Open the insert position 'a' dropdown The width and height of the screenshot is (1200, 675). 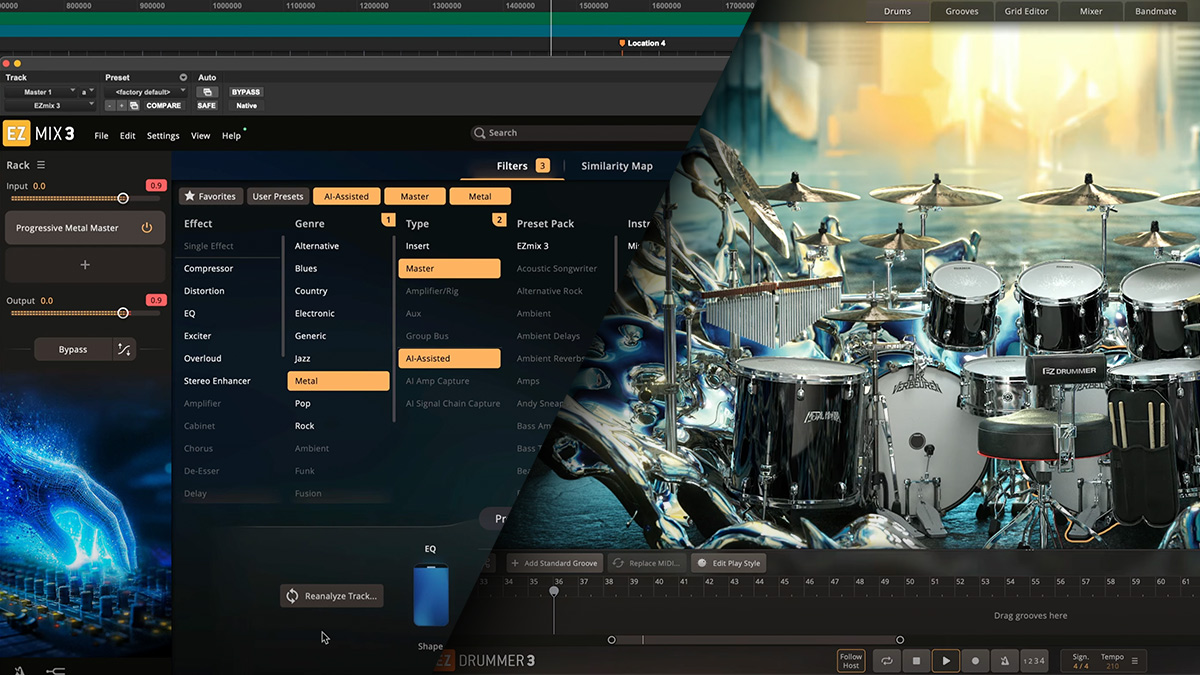tap(86, 92)
